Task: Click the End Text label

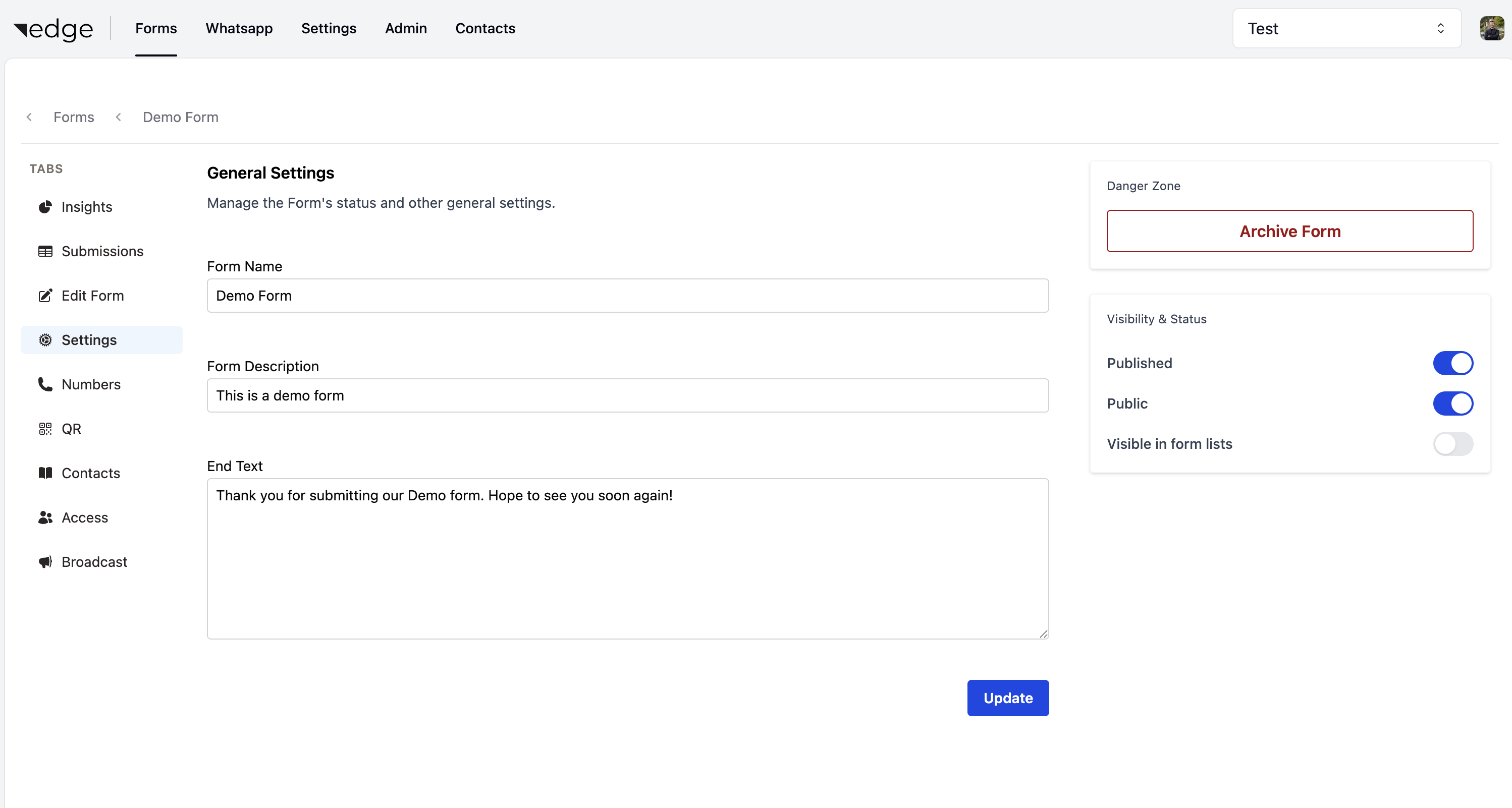Action: (x=235, y=466)
